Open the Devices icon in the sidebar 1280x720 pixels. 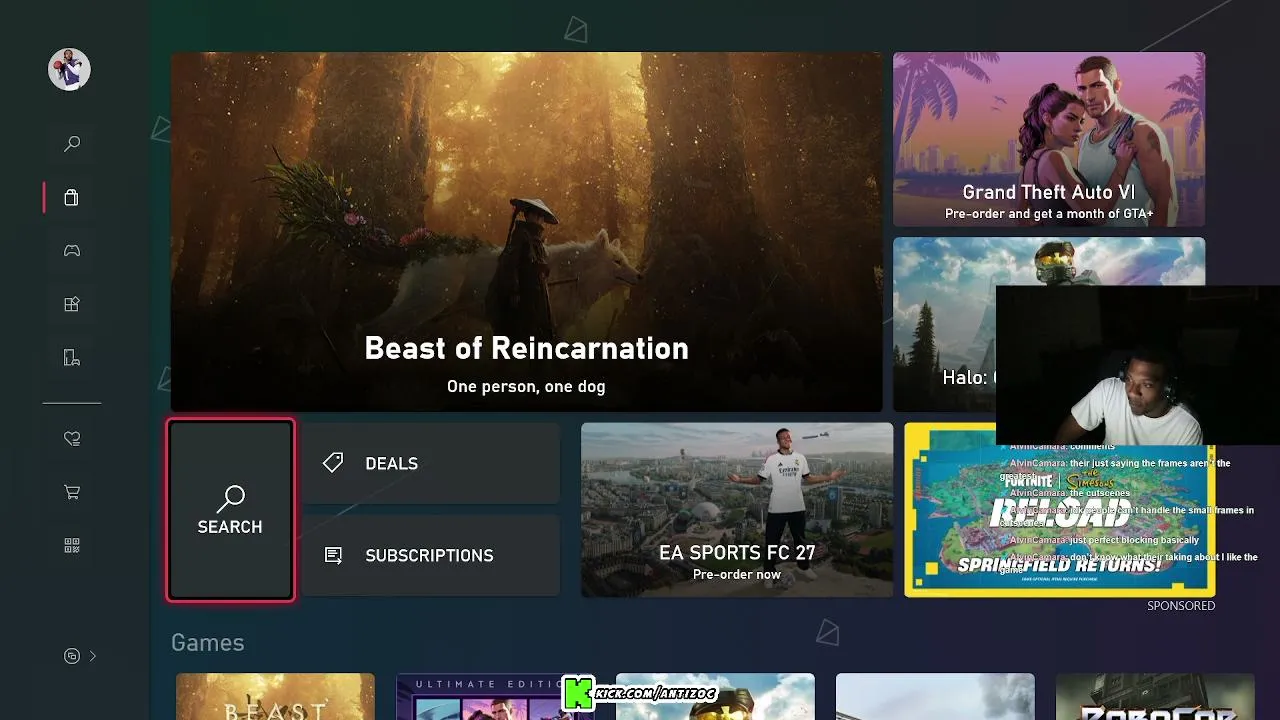(72, 357)
